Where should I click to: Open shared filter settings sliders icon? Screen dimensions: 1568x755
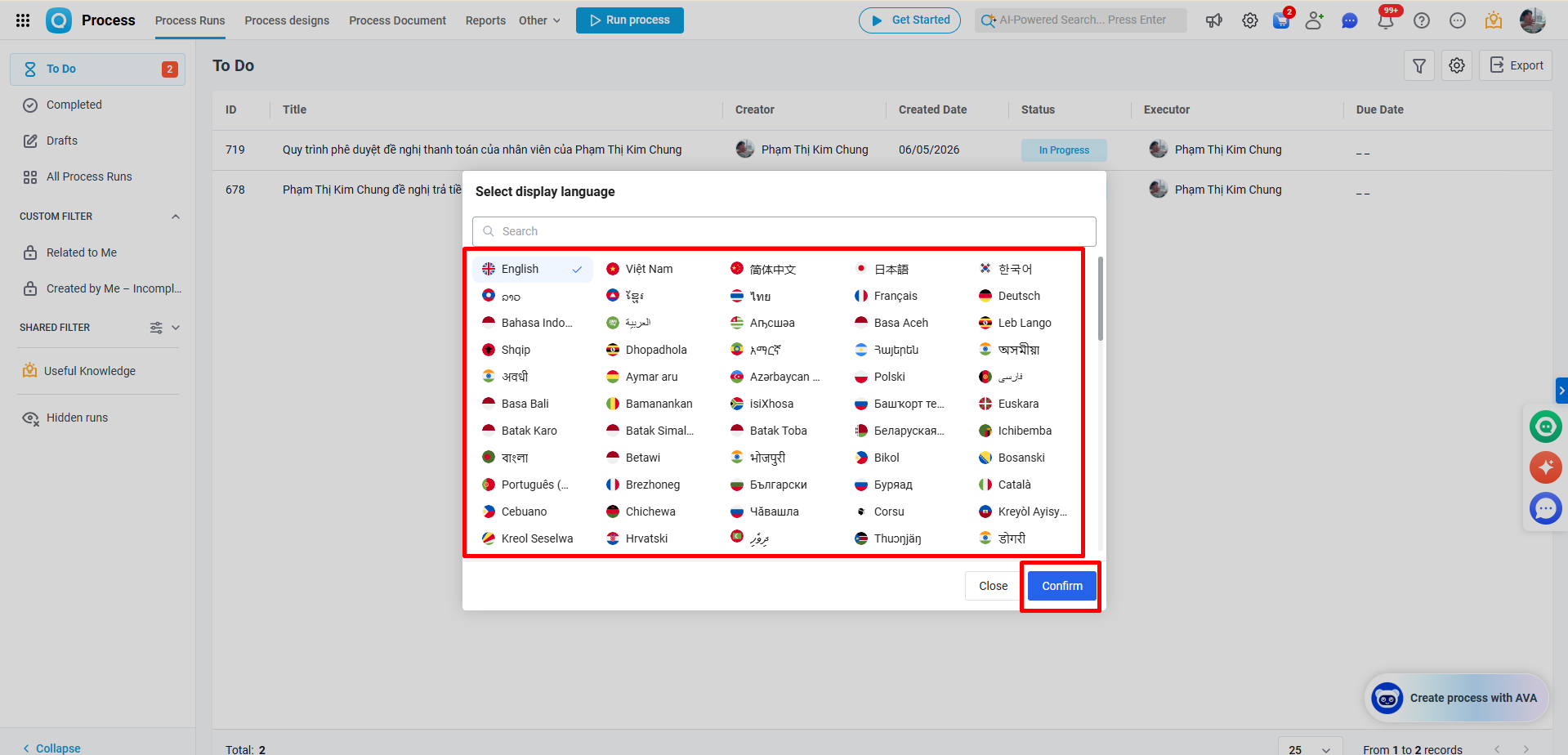[156, 328]
